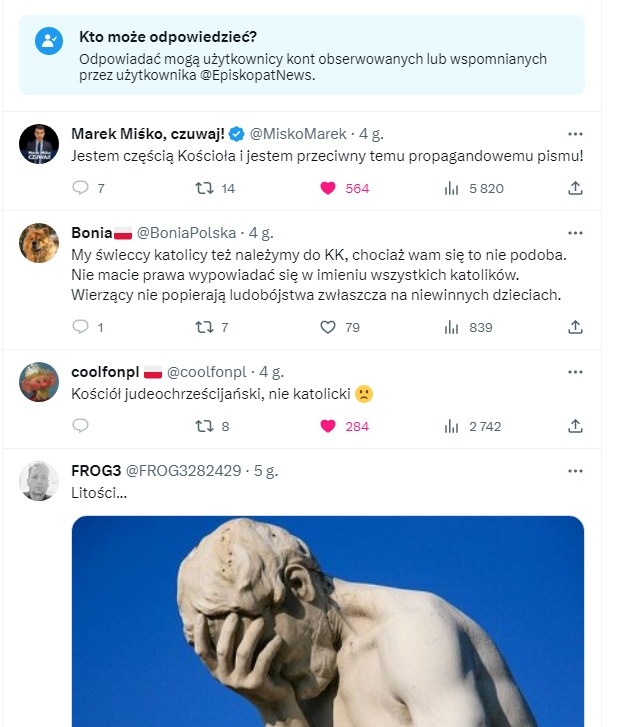Reply to coolfonpl's tweet
Image resolution: width=622 pixels, height=727 pixels.
click(x=82, y=426)
